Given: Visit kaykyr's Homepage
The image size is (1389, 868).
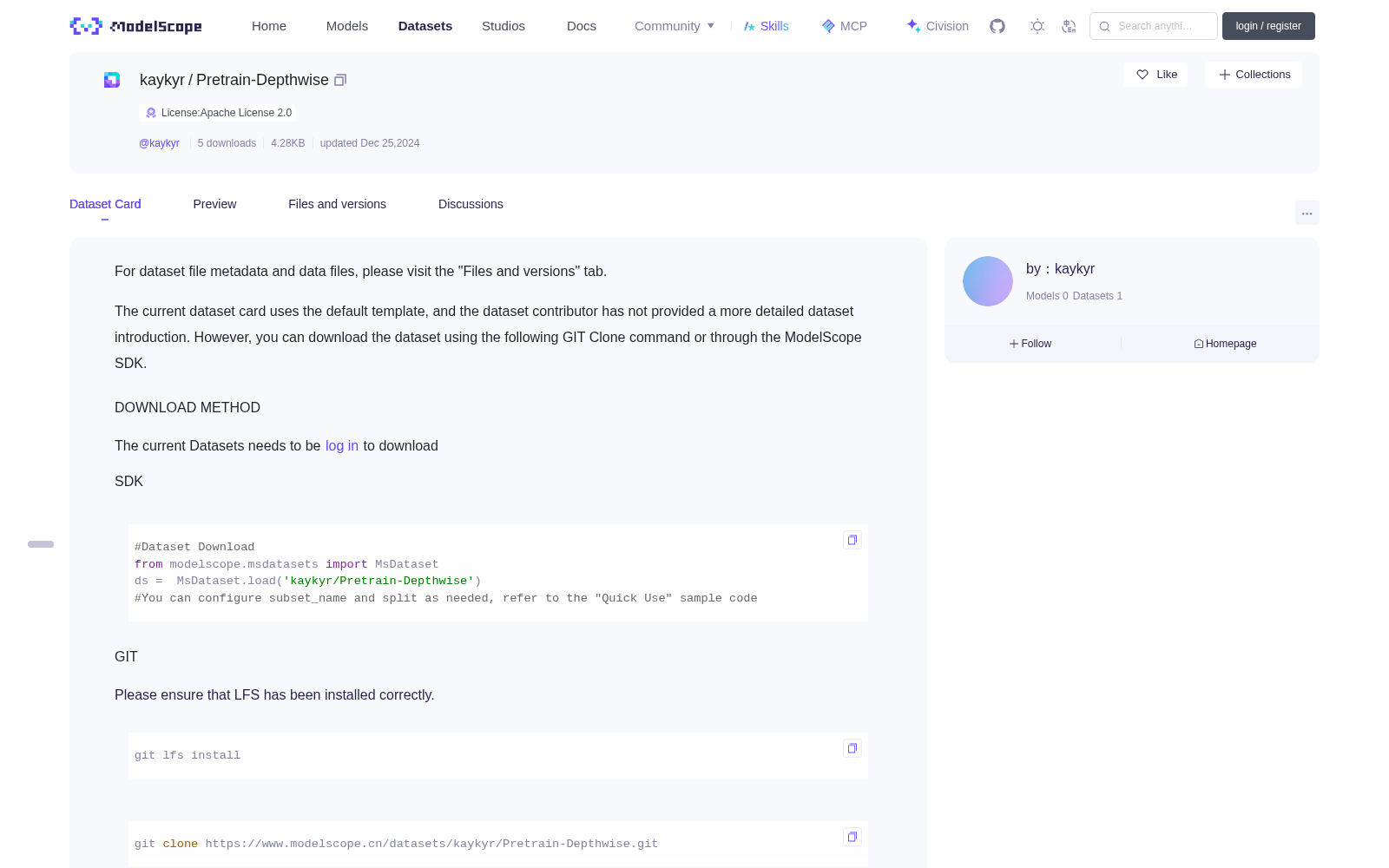Looking at the screenshot, I should pyautogui.click(x=1225, y=344).
